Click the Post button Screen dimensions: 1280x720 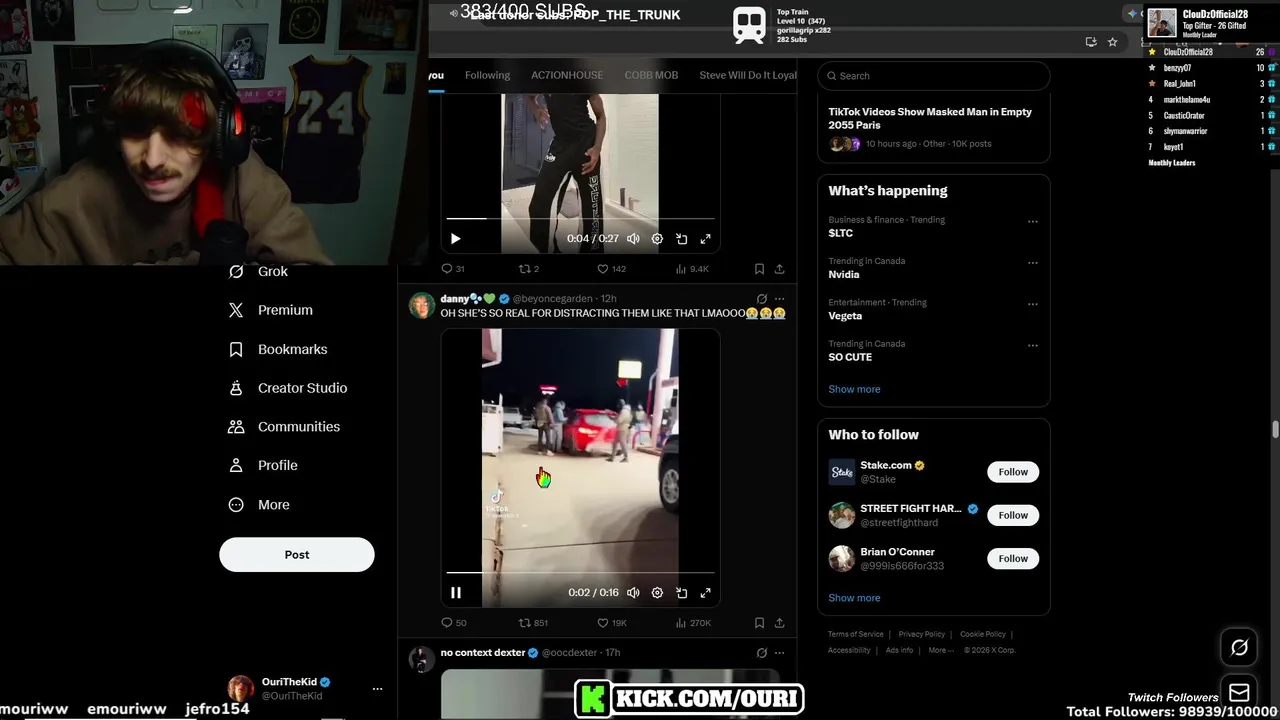[297, 555]
